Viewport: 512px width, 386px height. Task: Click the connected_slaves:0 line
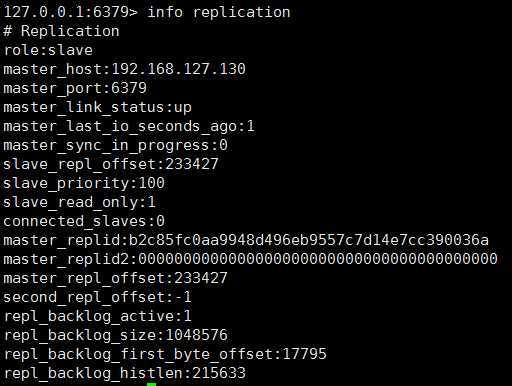click(84, 221)
